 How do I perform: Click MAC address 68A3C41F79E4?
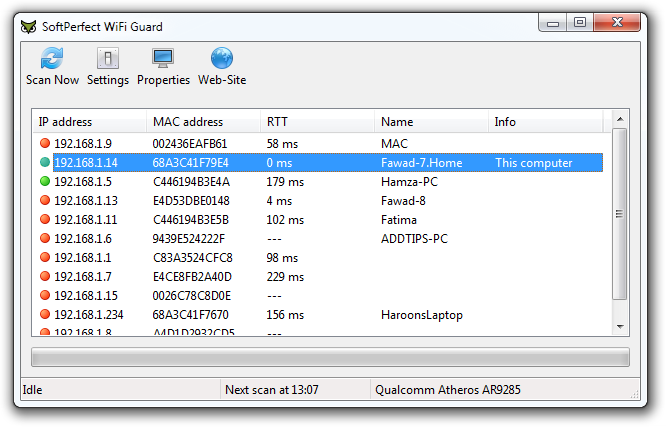pyautogui.click(x=191, y=163)
